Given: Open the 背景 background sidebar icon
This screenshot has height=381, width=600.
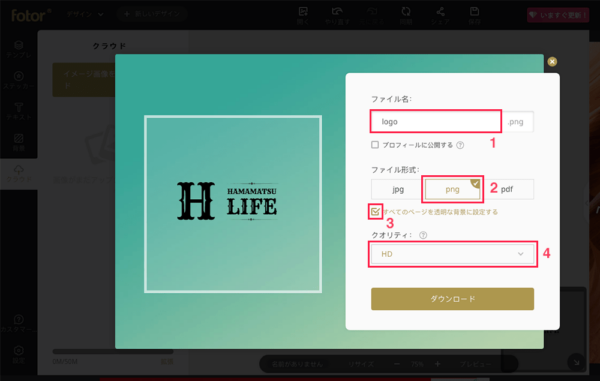Looking at the screenshot, I should click(x=18, y=142).
